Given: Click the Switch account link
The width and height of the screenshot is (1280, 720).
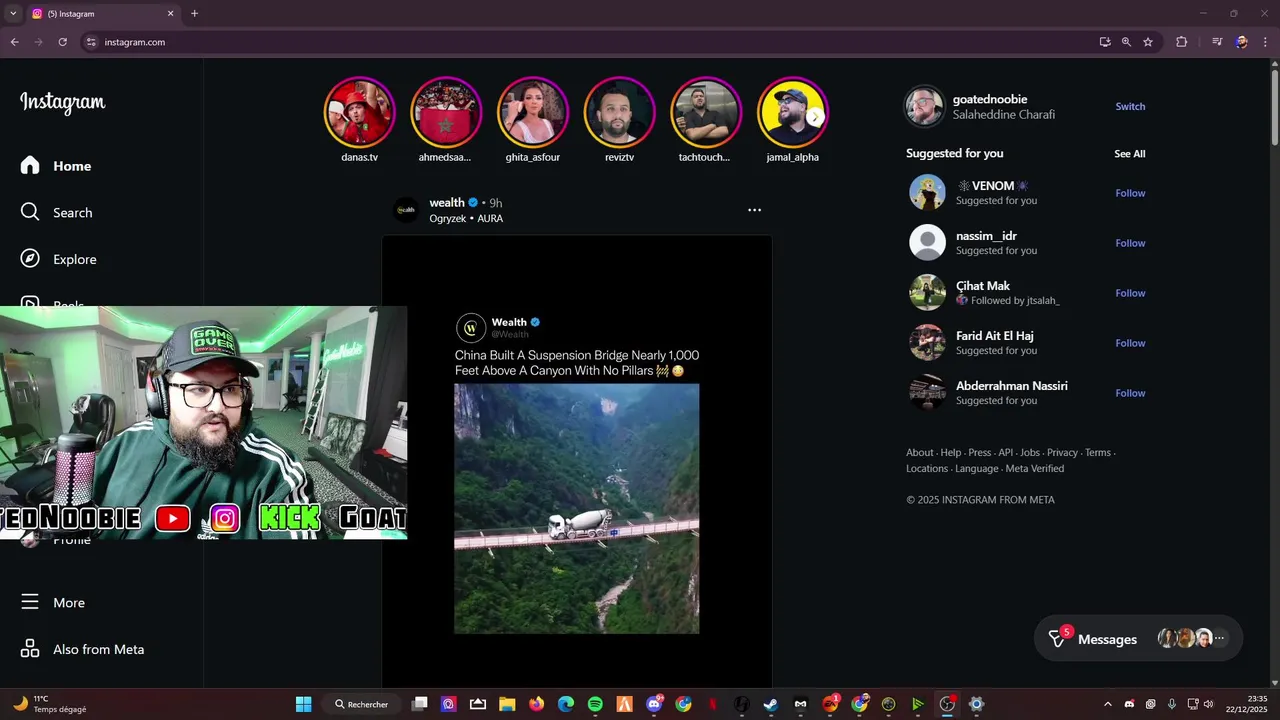Looking at the screenshot, I should 1130,106.
